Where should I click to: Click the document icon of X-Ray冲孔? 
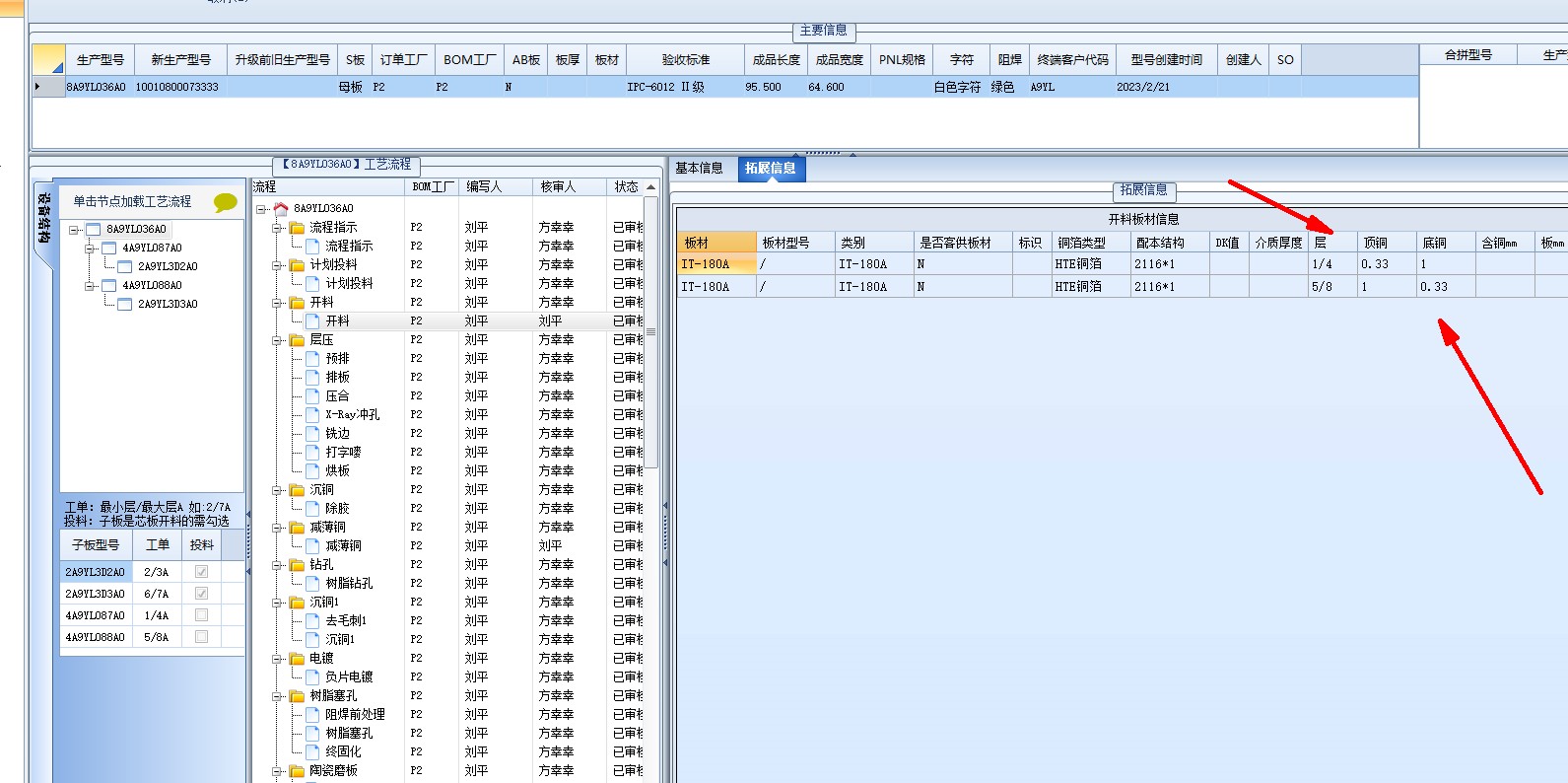click(x=312, y=414)
